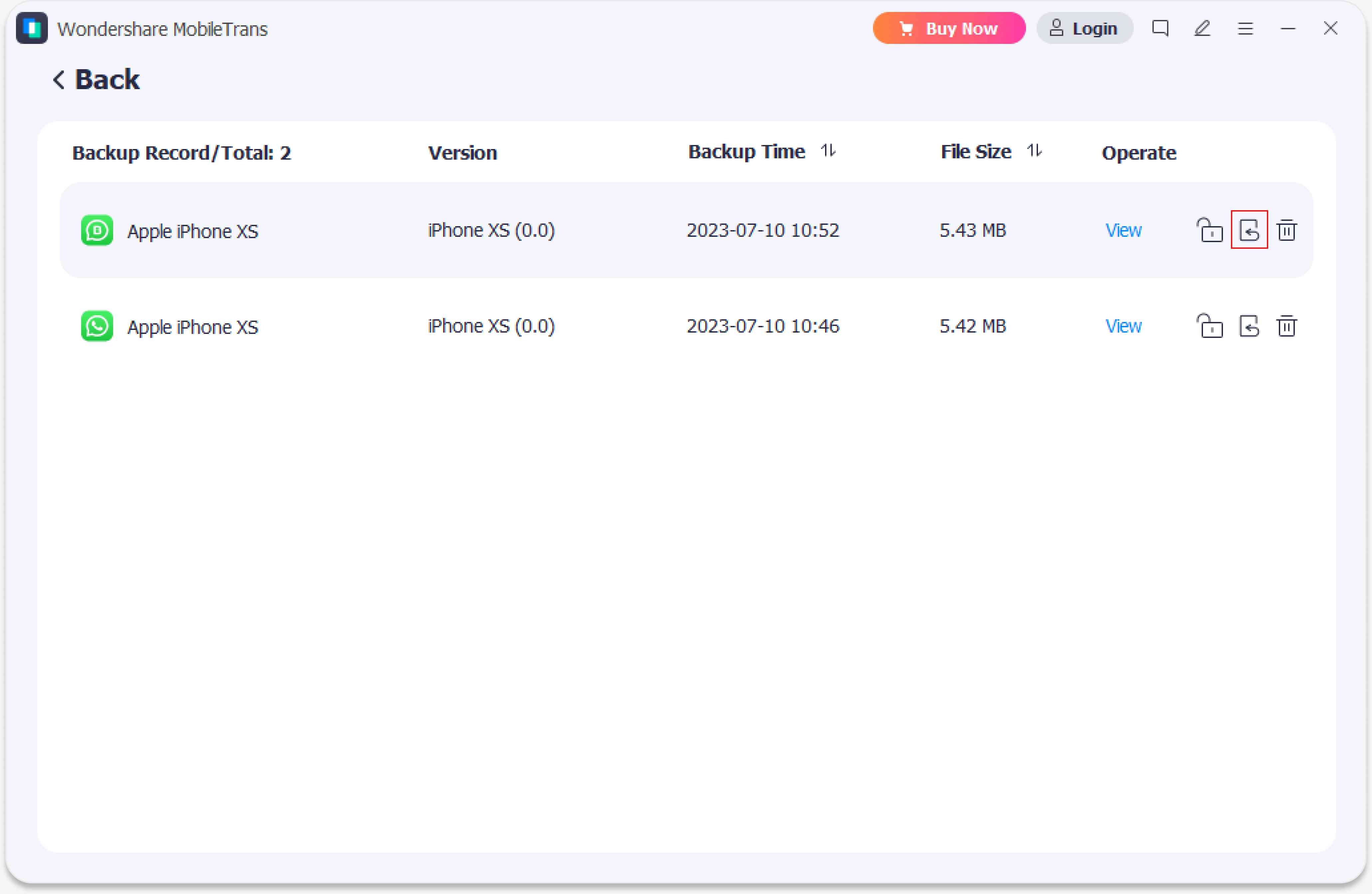Click the restore icon for the 10:52 backup
1372x894 pixels.
click(1249, 230)
